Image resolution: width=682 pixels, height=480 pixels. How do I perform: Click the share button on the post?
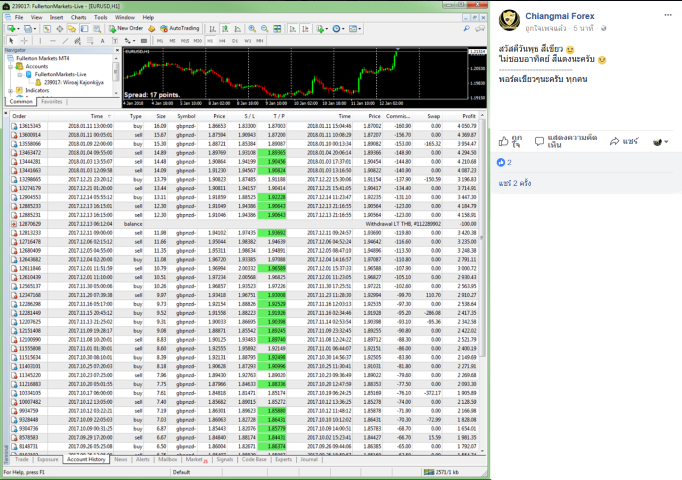tap(624, 141)
